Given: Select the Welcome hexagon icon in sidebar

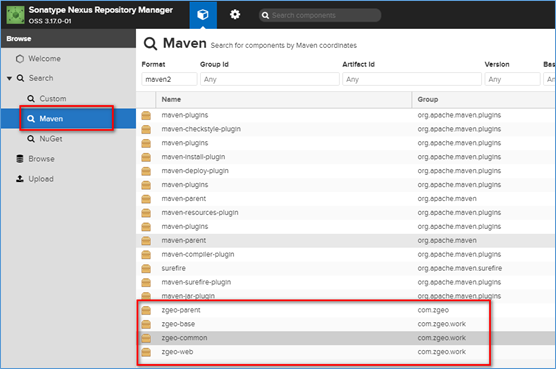Looking at the screenshot, I should pos(20,58).
